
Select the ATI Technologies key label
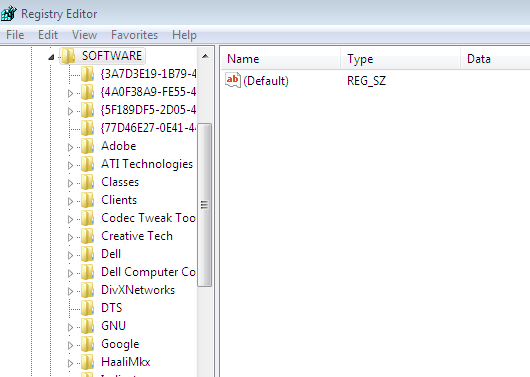coord(147,164)
